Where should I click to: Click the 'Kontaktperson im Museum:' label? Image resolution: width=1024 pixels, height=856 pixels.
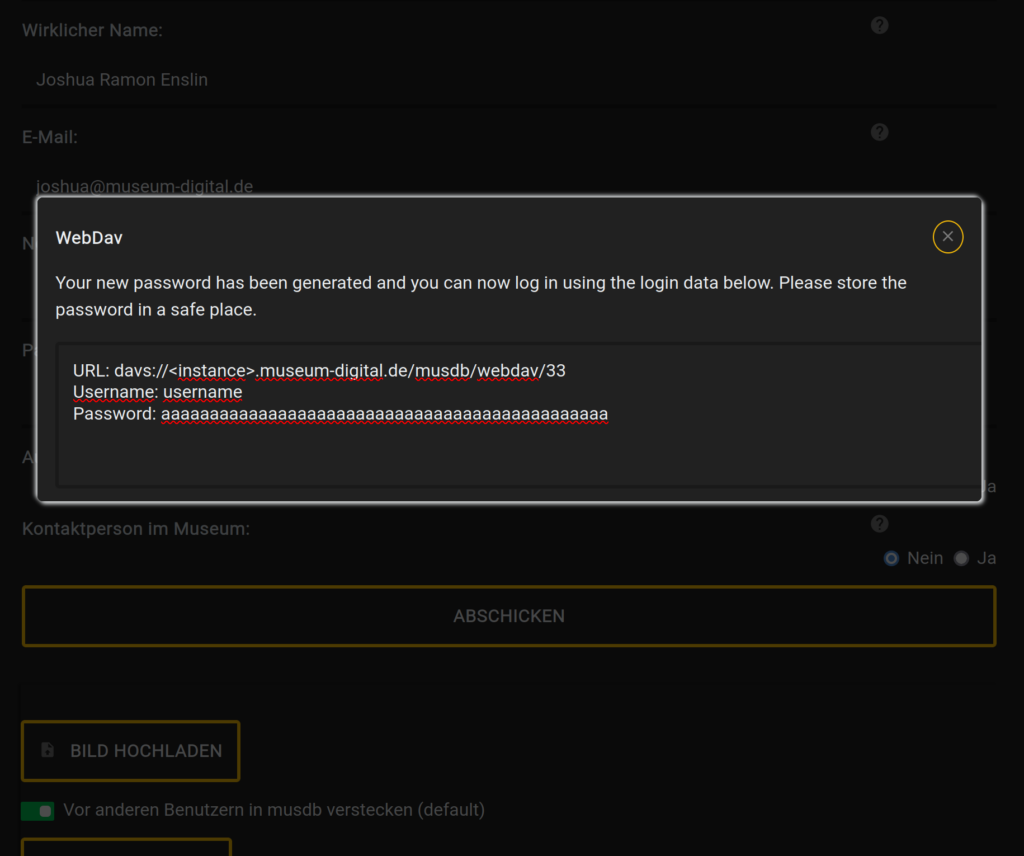(136, 528)
